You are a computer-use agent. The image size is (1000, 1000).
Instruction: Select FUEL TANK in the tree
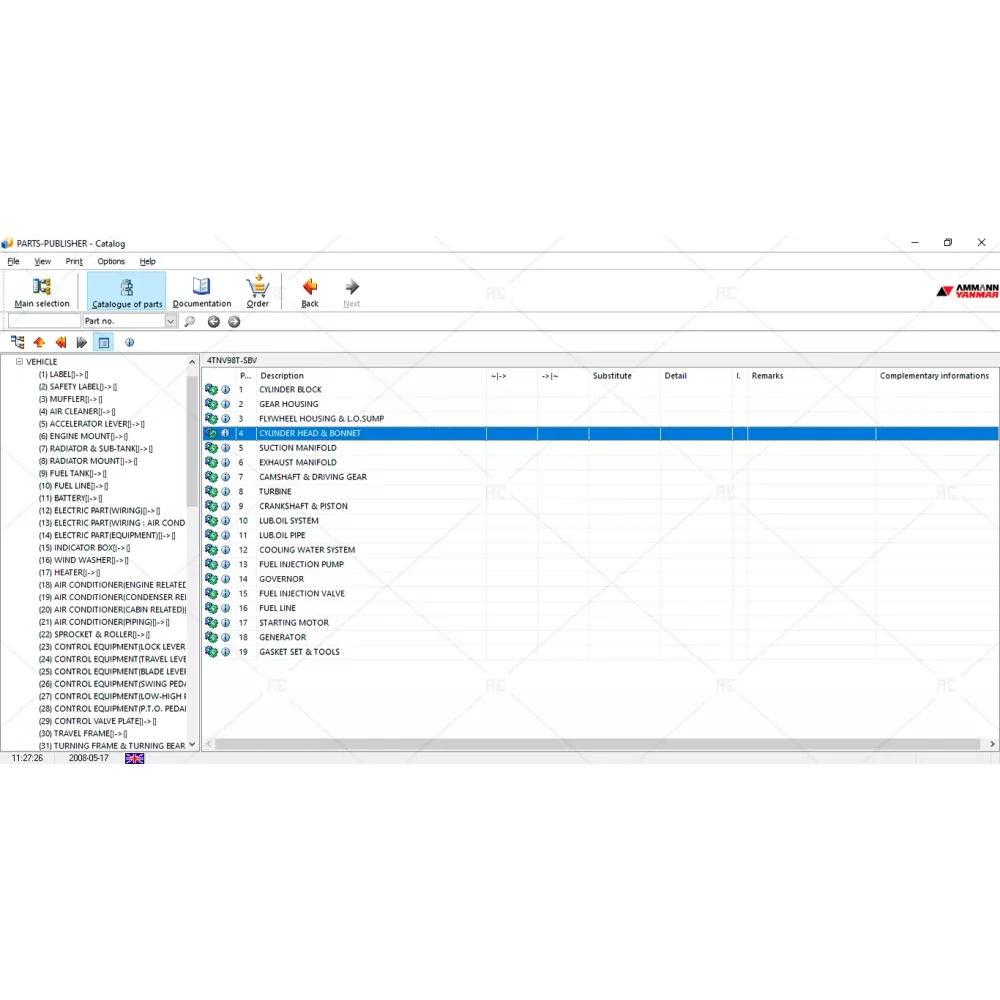[71, 474]
